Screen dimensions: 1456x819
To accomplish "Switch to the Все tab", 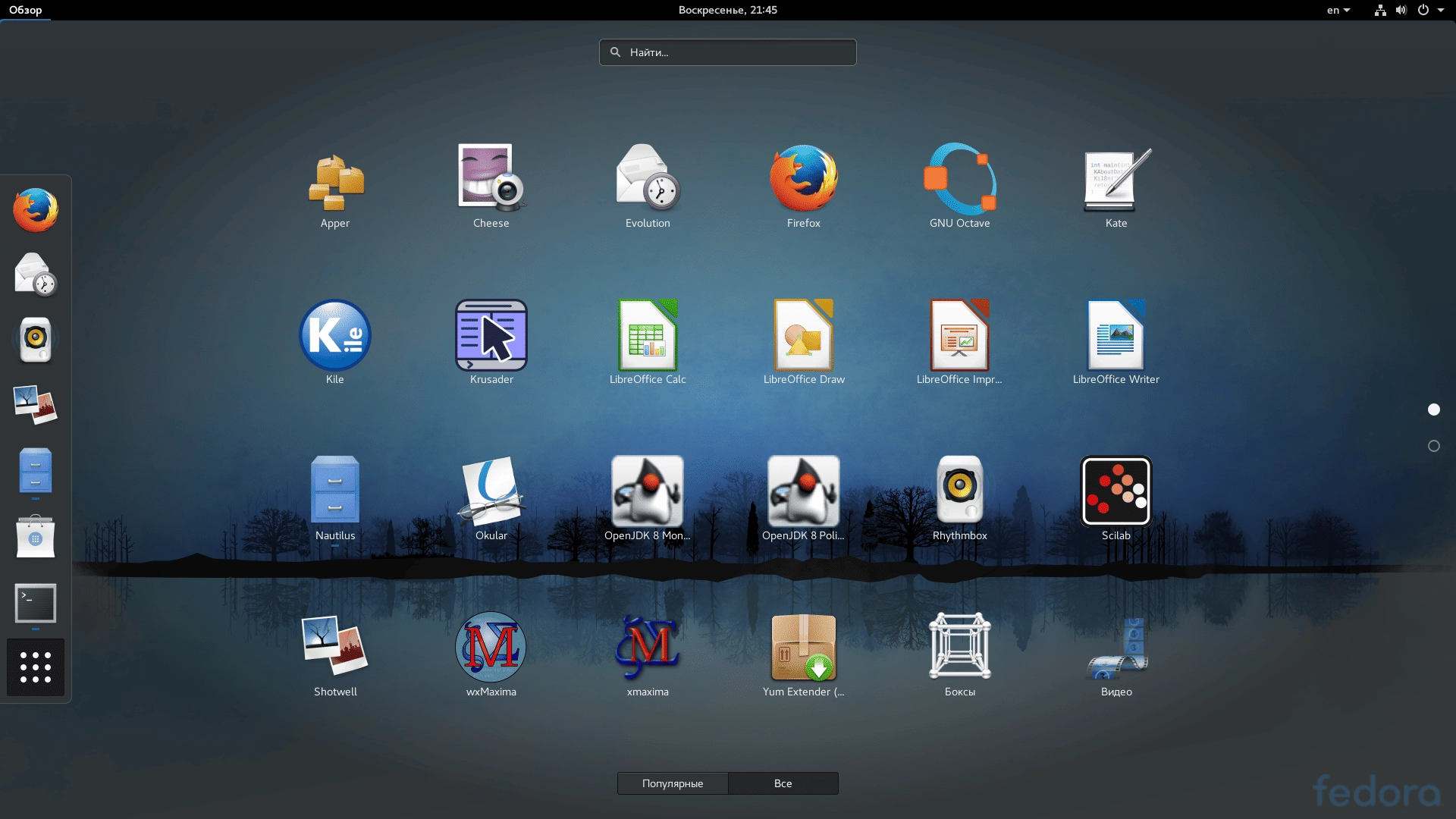I will (783, 783).
